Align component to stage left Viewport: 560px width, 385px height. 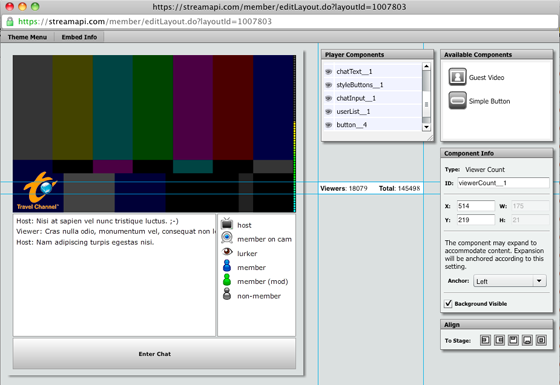[485, 340]
